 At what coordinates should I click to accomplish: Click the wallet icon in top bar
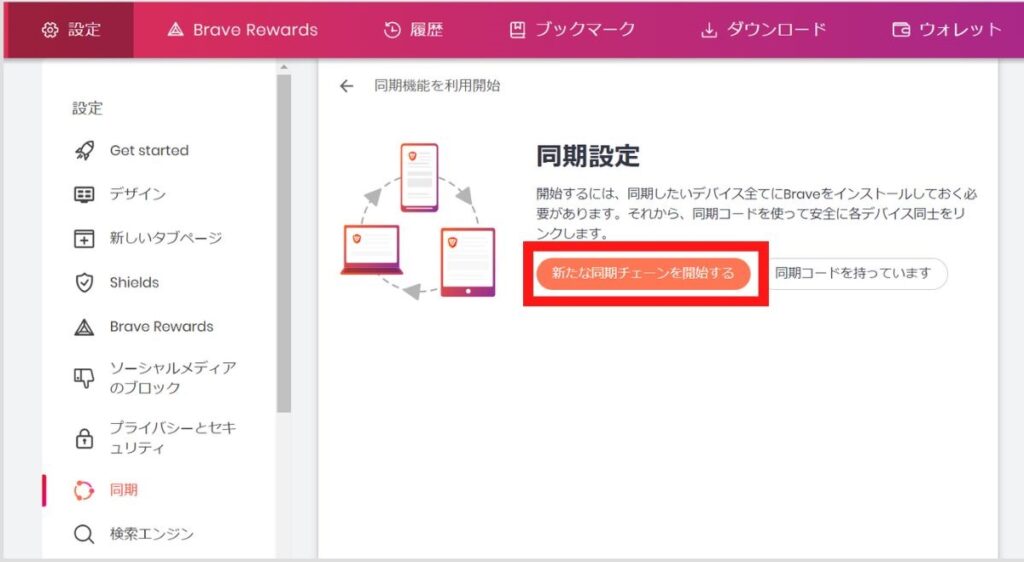tap(901, 29)
